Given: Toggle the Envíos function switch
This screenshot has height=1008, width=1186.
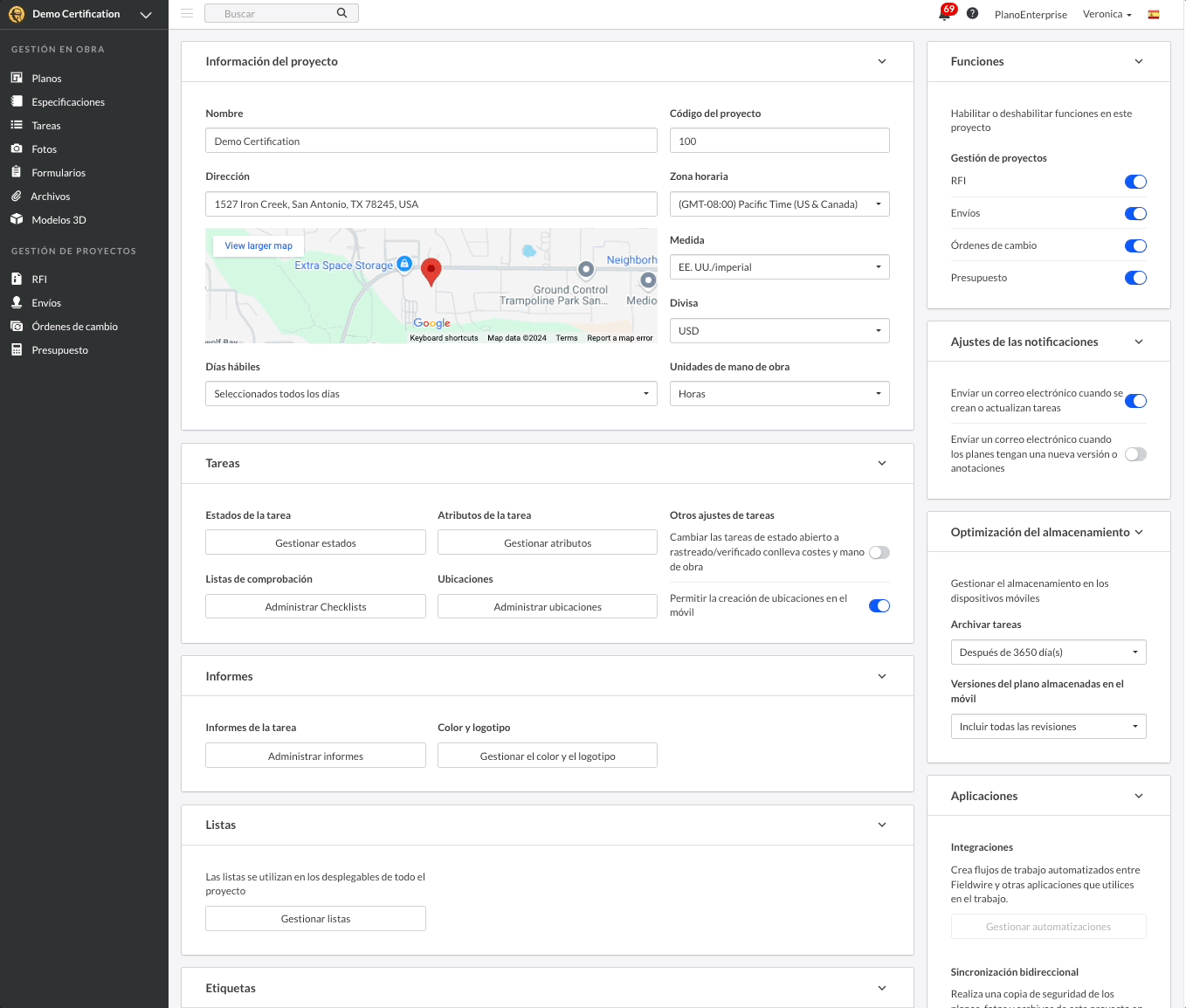Looking at the screenshot, I should (1135, 214).
